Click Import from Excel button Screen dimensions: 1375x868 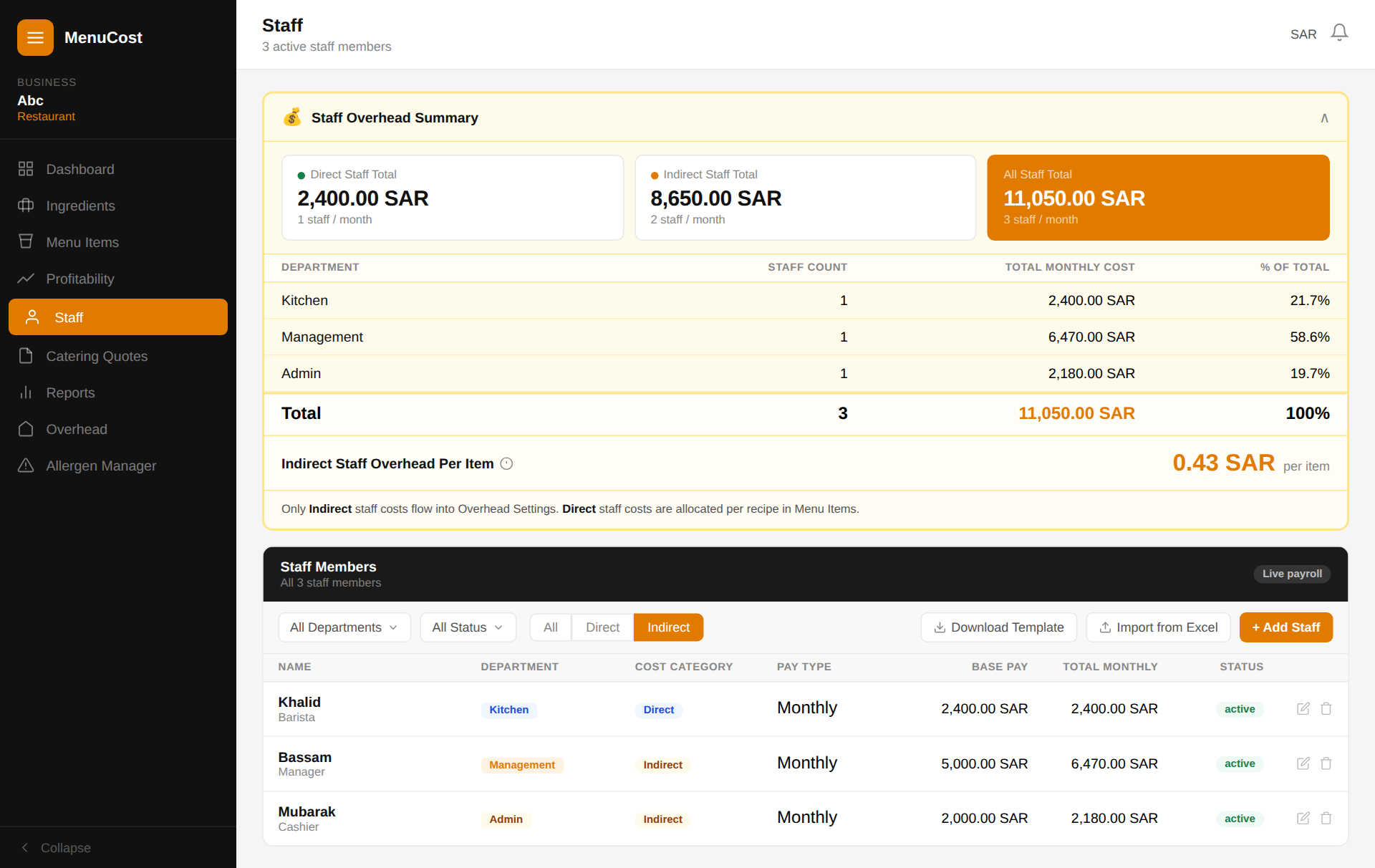[1158, 627]
